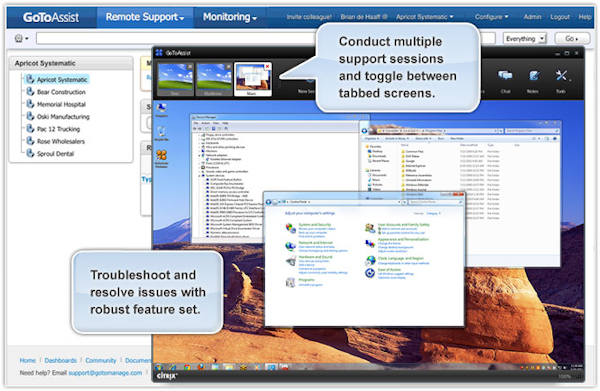The image size is (600, 391).
Task: Close the third session with red X
Action: (x=267, y=67)
